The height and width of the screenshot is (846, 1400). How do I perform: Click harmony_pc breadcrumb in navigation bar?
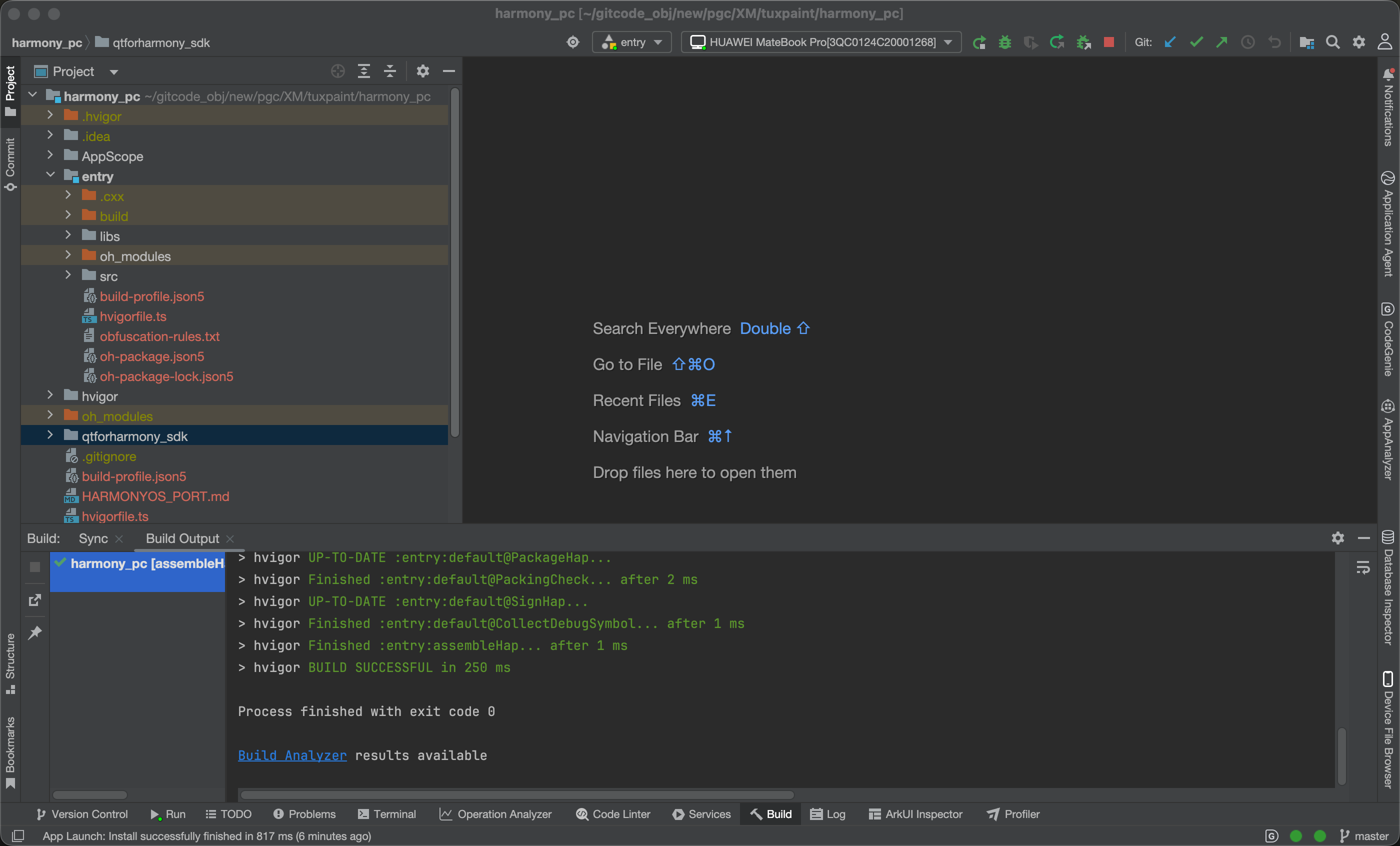coord(46,43)
